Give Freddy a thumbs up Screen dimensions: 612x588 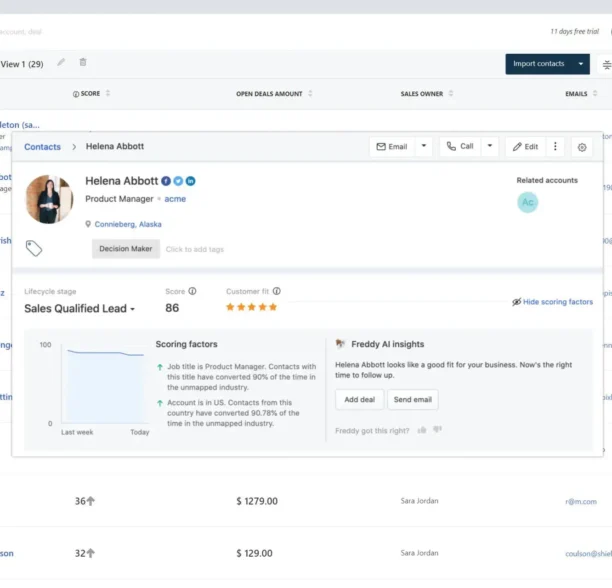[422, 430]
